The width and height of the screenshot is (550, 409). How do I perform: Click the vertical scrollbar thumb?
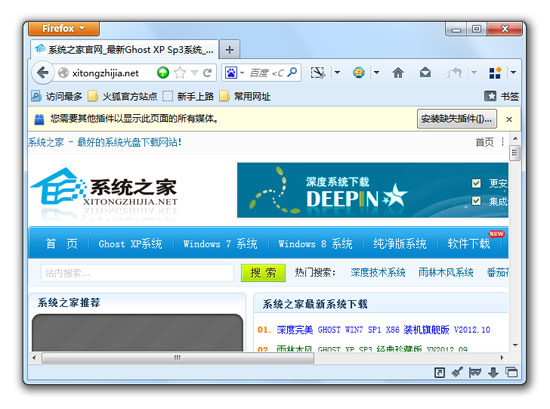pos(515,153)
